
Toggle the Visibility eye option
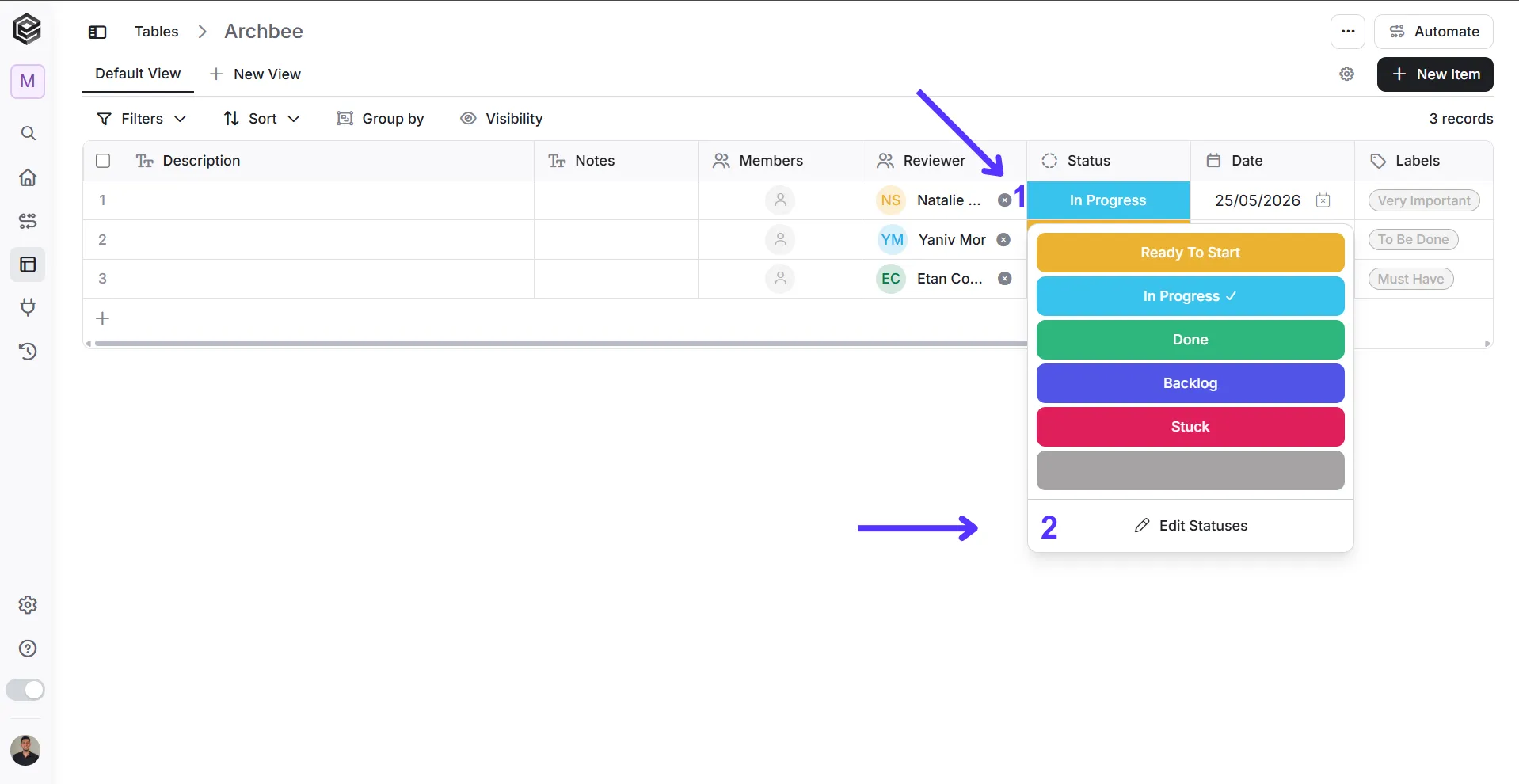click(501, 119)
